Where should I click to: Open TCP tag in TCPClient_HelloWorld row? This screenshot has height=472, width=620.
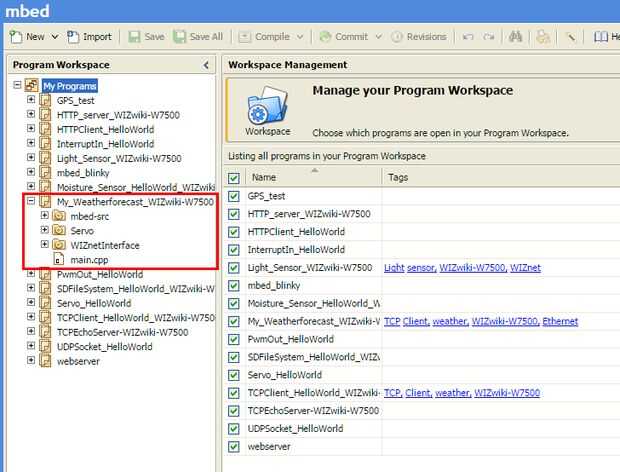pyautogui.click(x=393, y=393)
